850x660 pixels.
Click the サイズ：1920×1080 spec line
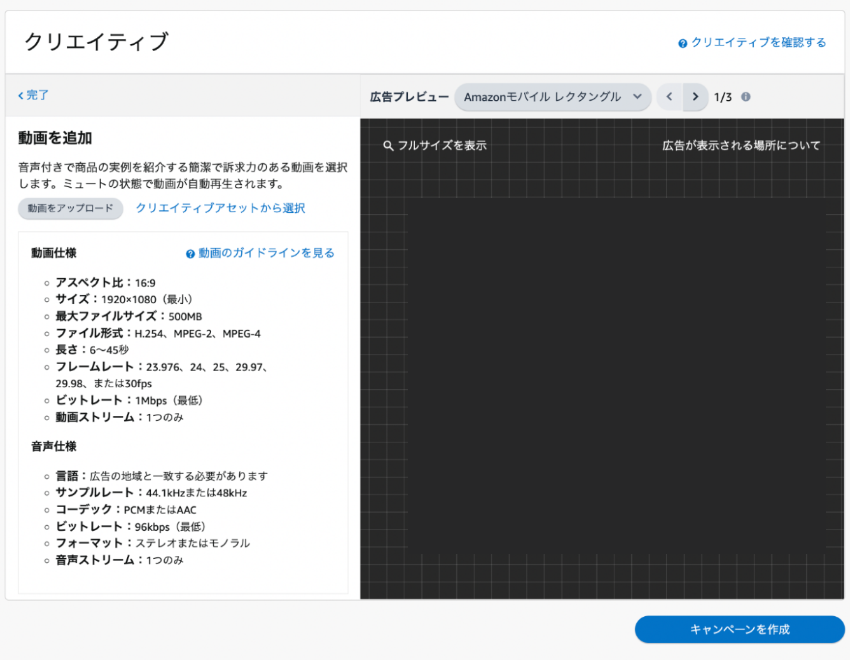pyautogui.click(x=124, y=299)
